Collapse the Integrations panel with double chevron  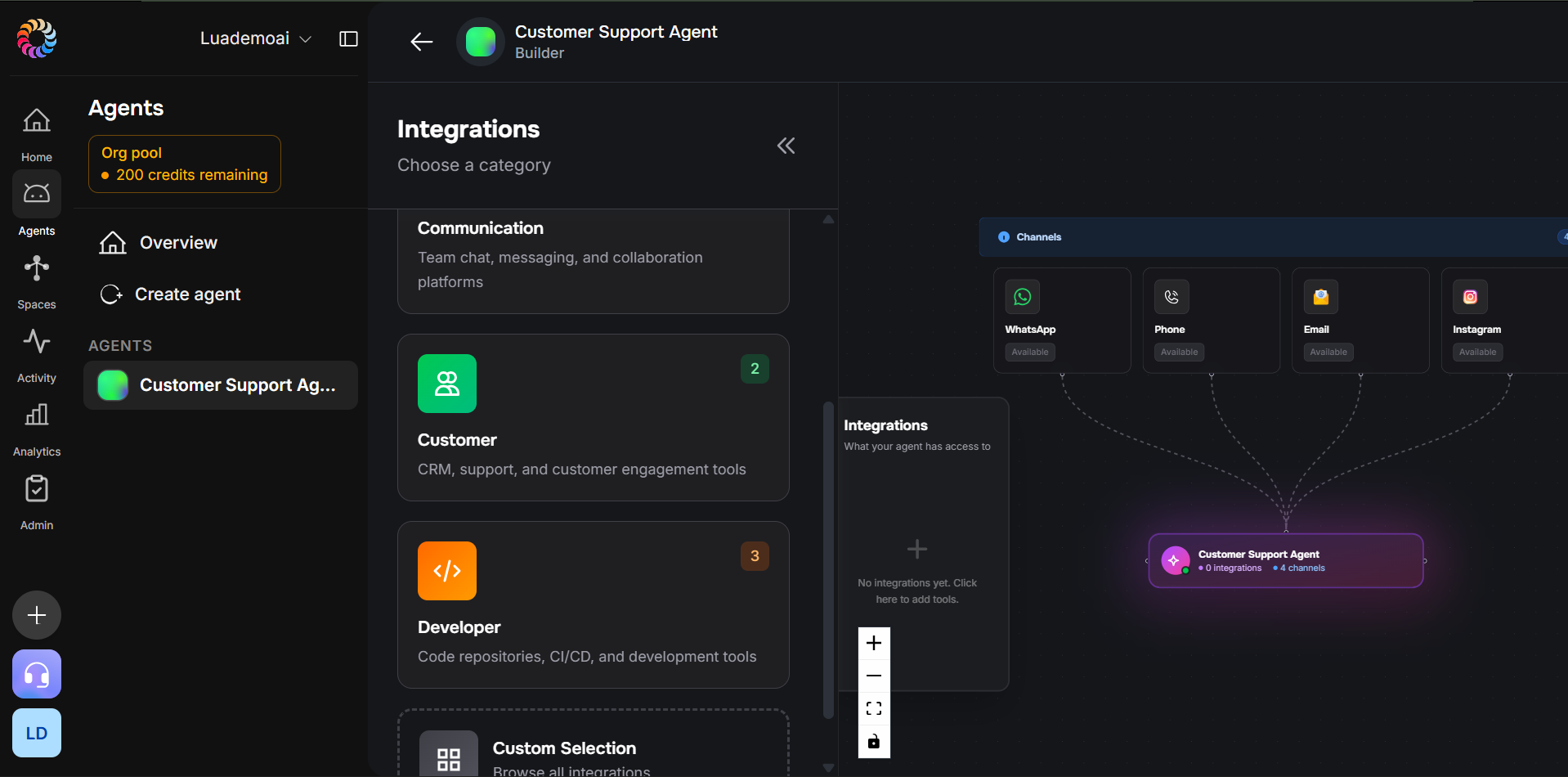786,146
